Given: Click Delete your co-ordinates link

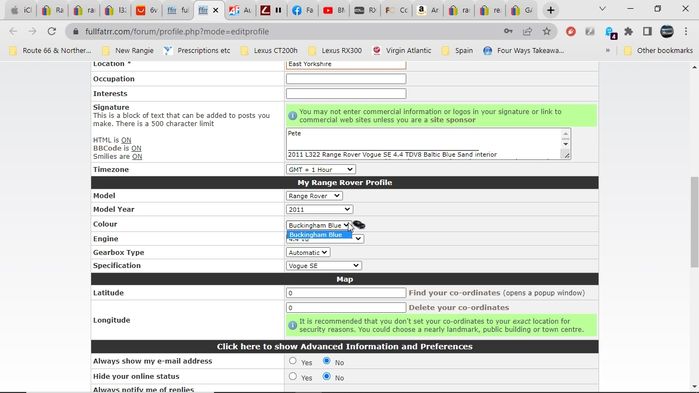Looking at the screenshot, I should pos(459,307).
